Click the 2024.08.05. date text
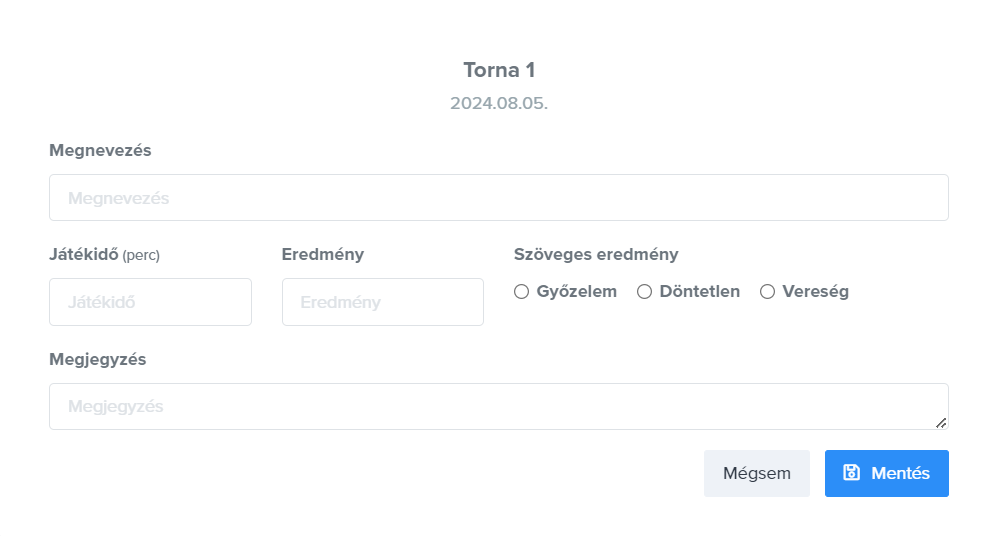996x536 pixels. [x=499, y=103]
